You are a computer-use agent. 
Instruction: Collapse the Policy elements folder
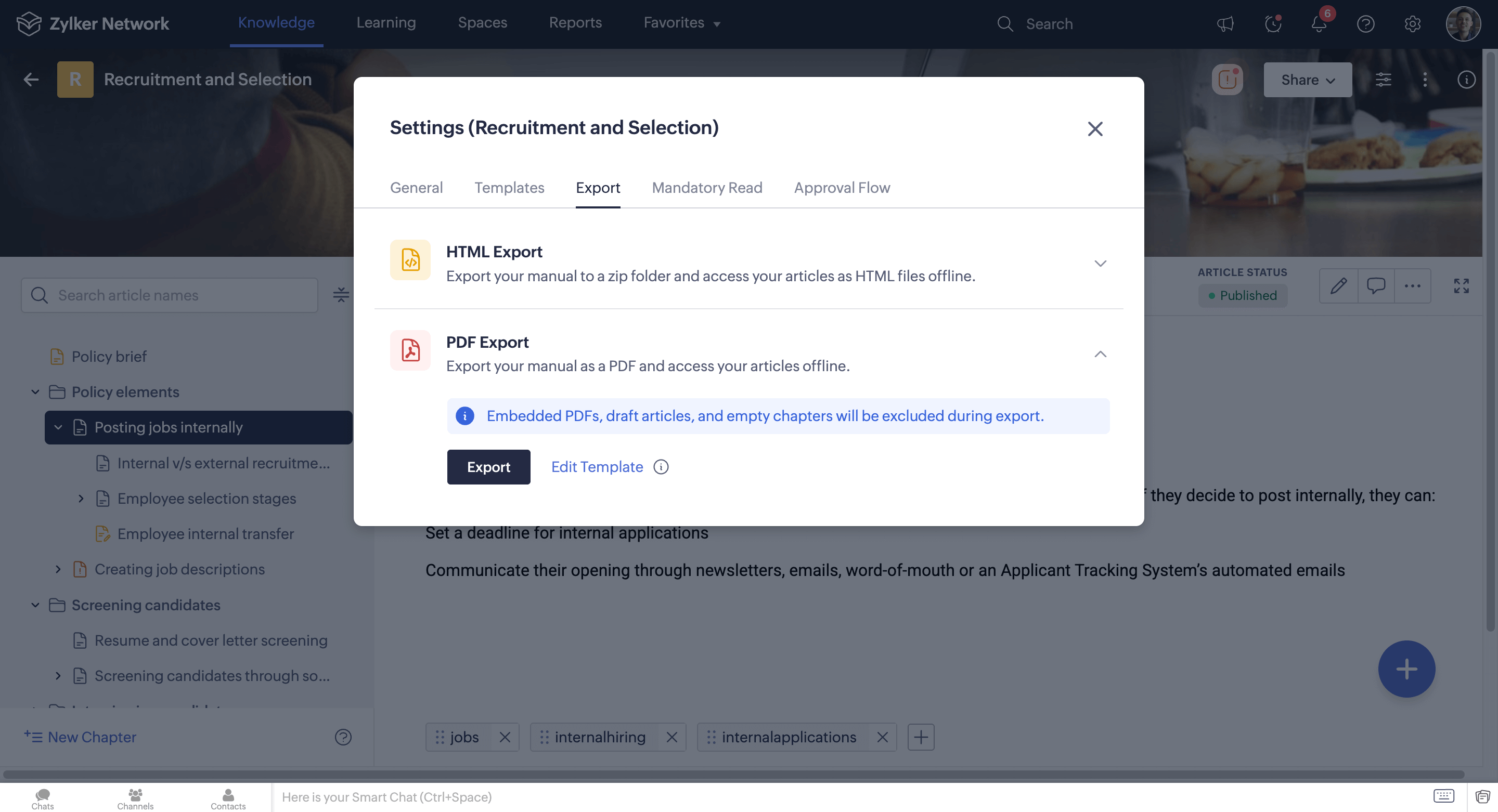pos(35,392)
